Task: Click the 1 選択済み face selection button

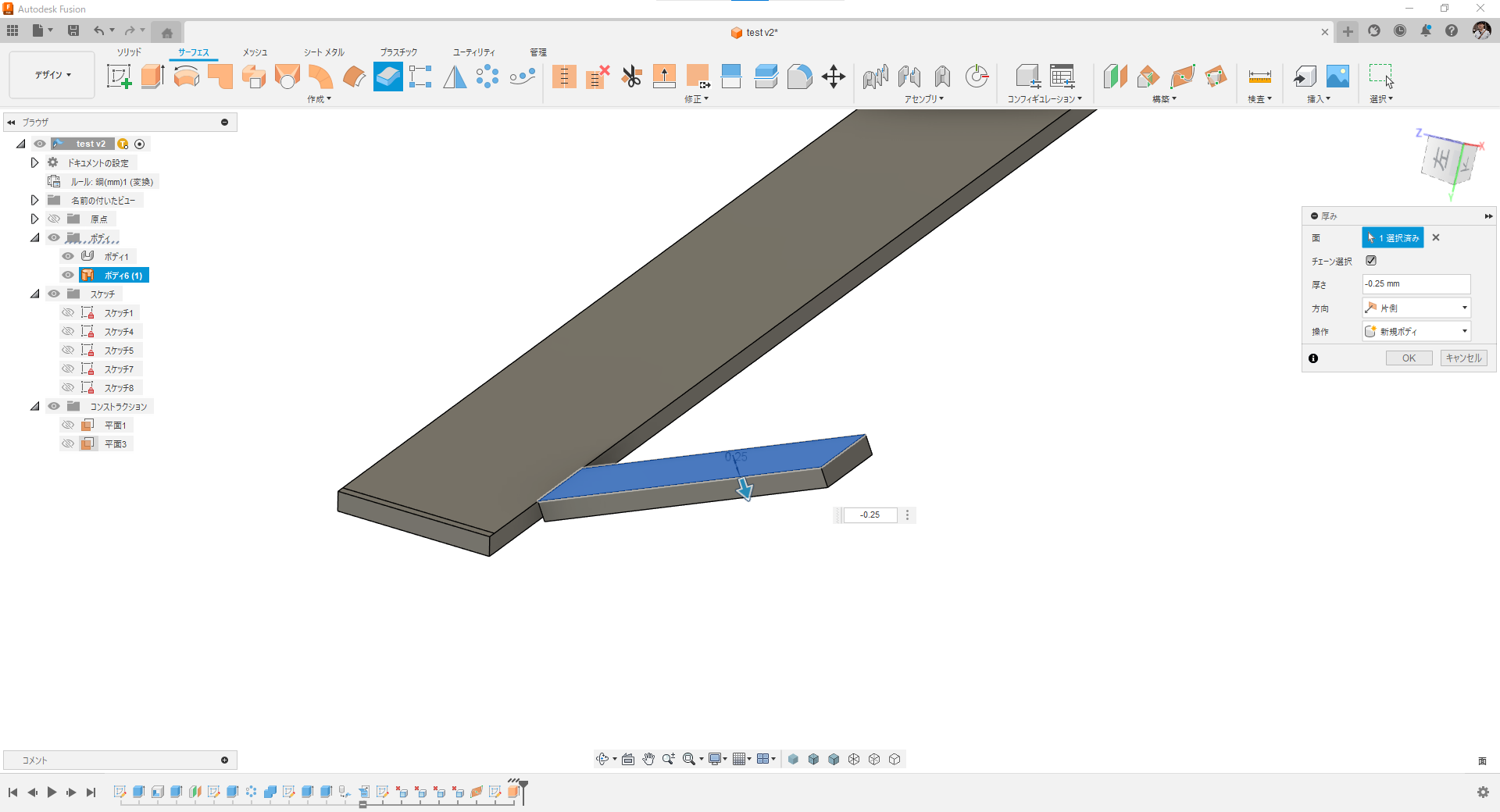Action: pos(1392,238)
